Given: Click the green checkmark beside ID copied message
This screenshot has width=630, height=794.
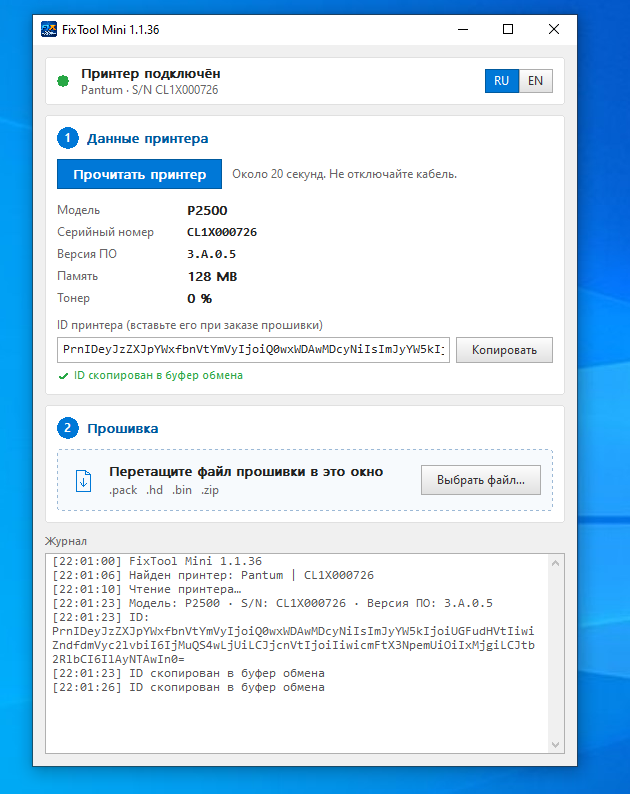Looking at the screenshot, I should (x=63, y=376).
